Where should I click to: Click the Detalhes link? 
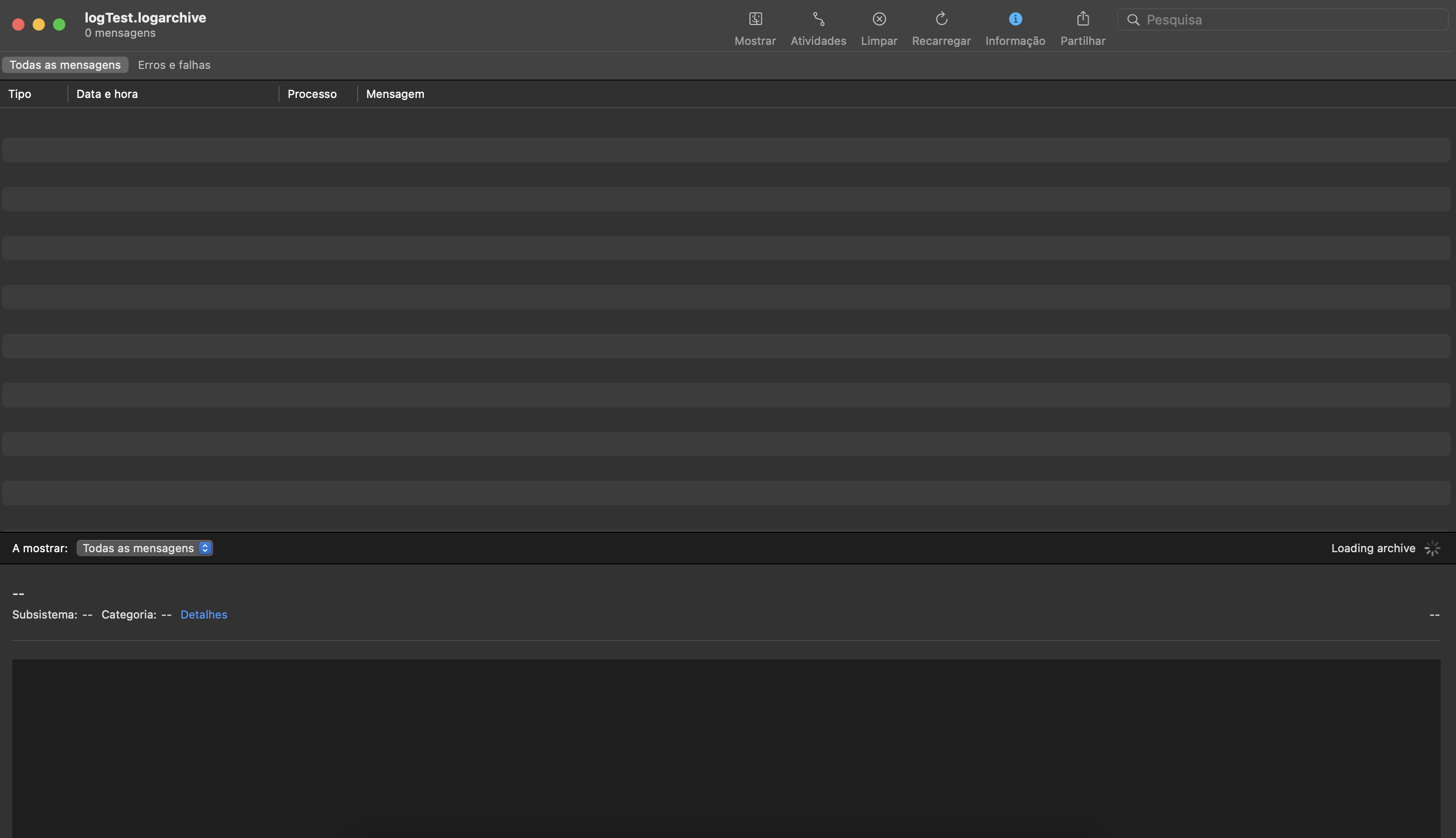click(x=204, y=614)
